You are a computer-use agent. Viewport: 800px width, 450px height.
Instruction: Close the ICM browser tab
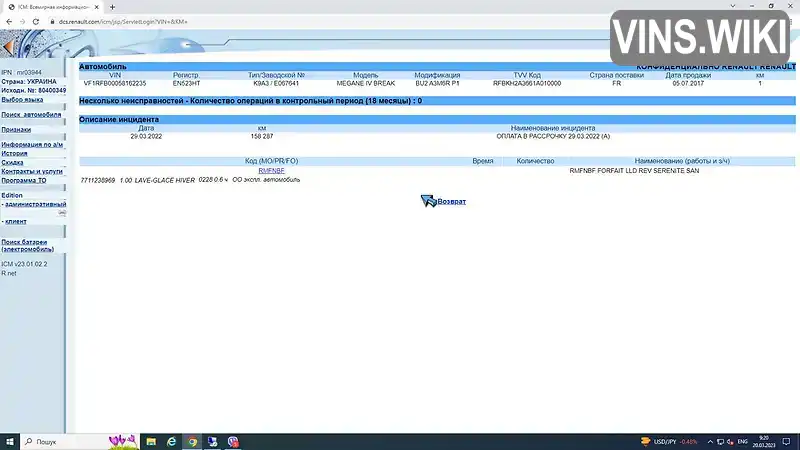[x=96, y=7]
